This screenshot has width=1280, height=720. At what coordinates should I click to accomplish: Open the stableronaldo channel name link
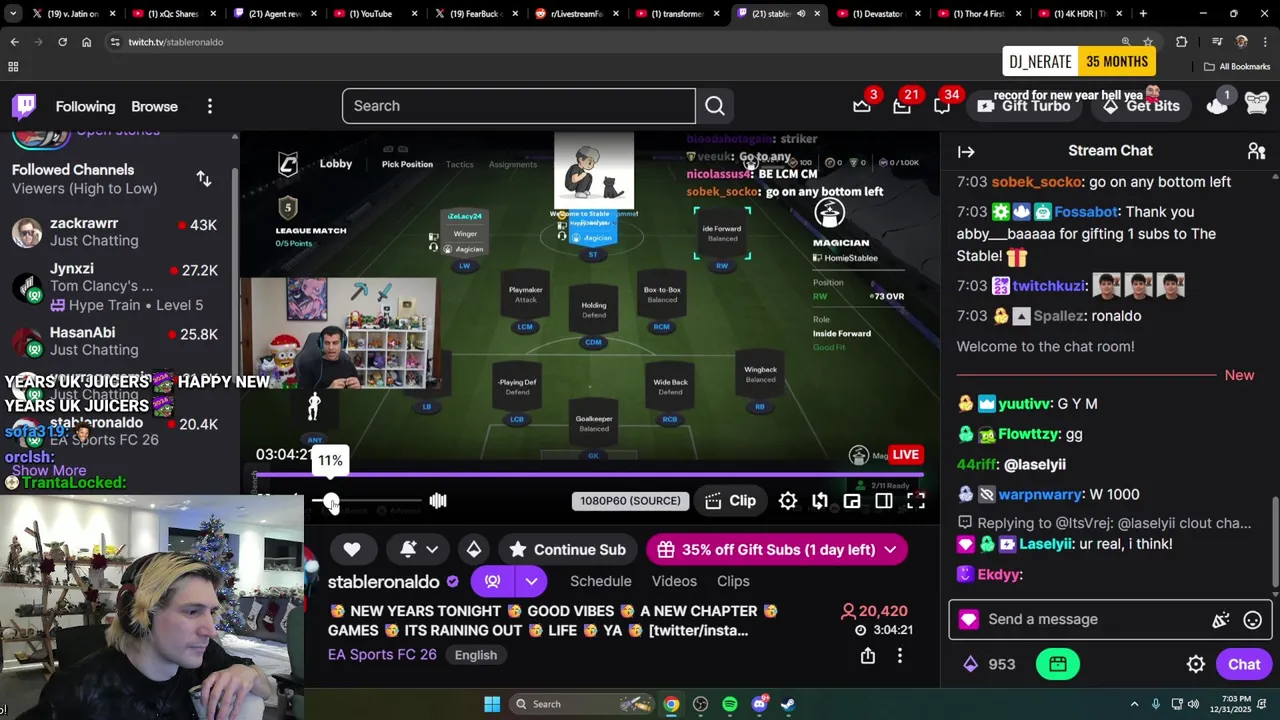pos(384,582)
